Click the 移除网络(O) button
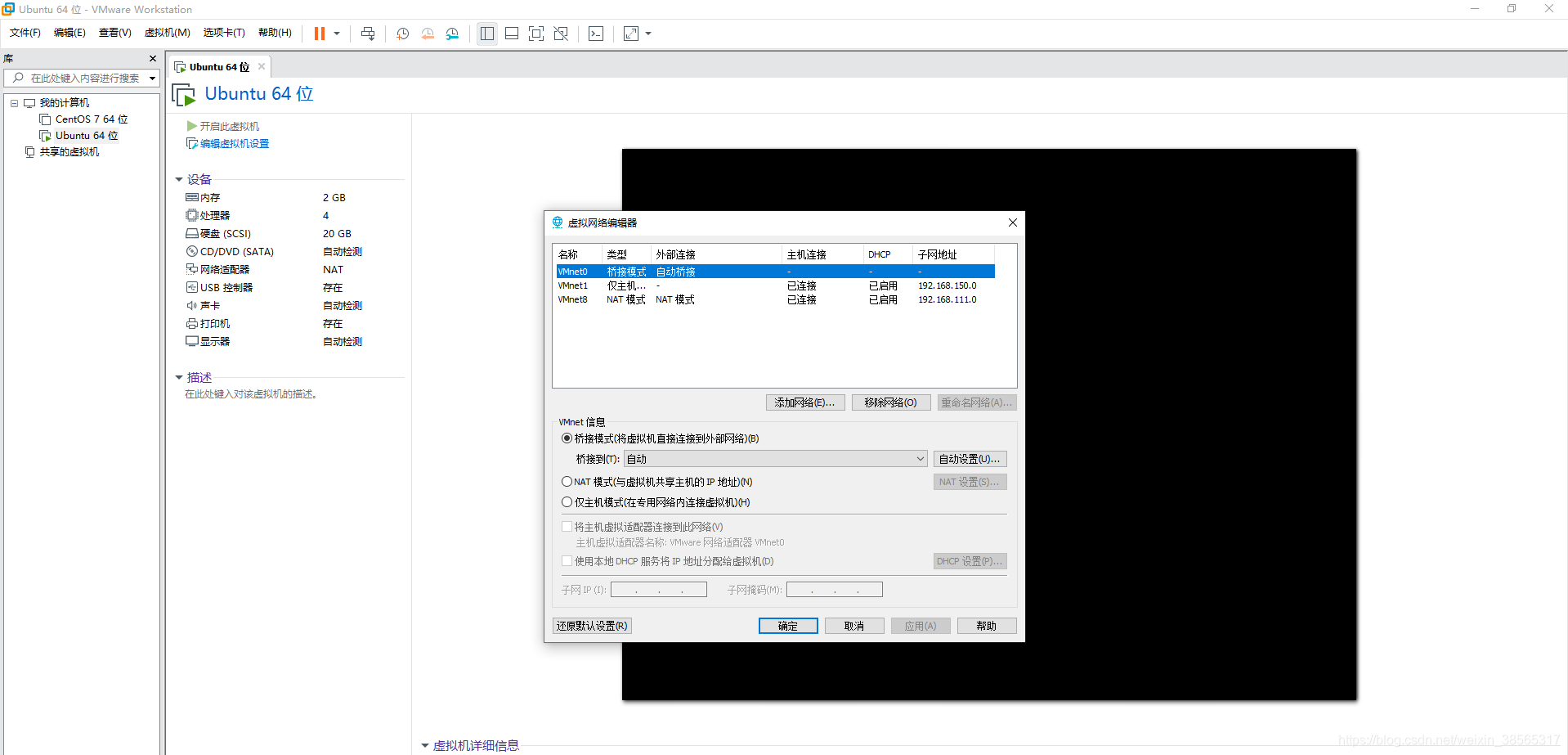Viewport: 1568px width, 755px height. point(891,402)
